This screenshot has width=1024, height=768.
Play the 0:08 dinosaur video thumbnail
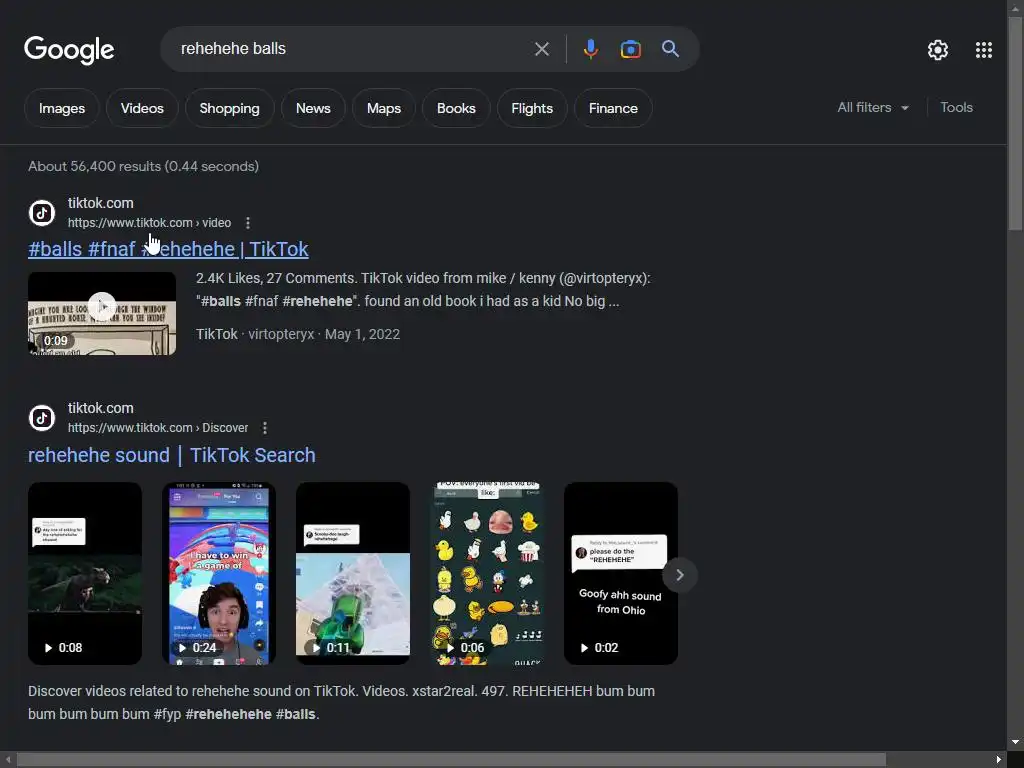coord(85,573)
